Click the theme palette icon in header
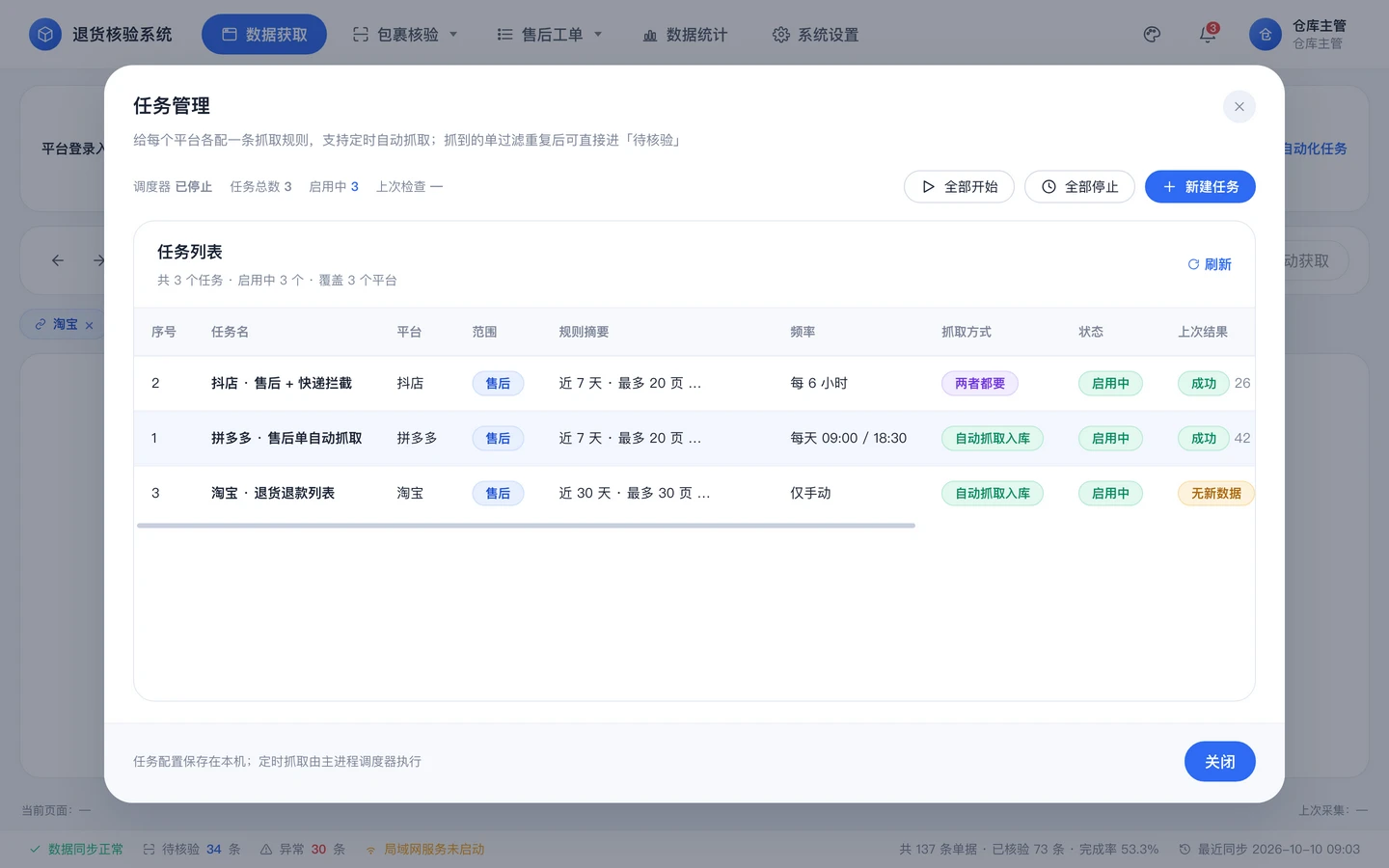Viewport: 1389px width, 868px height. [x=1152, y=35]
